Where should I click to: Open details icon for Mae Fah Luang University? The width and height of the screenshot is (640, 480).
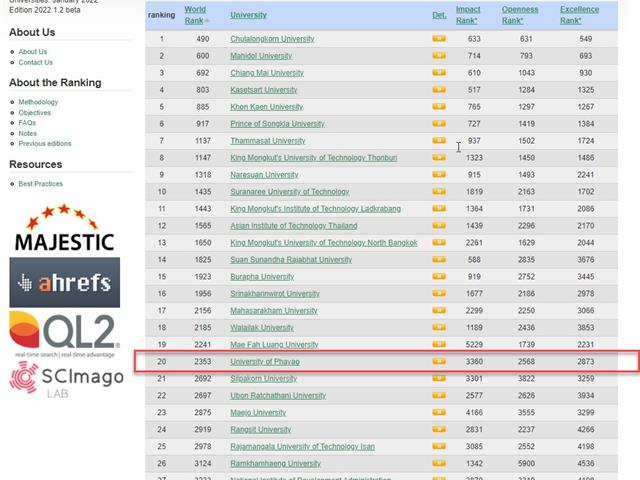[439, 344]
